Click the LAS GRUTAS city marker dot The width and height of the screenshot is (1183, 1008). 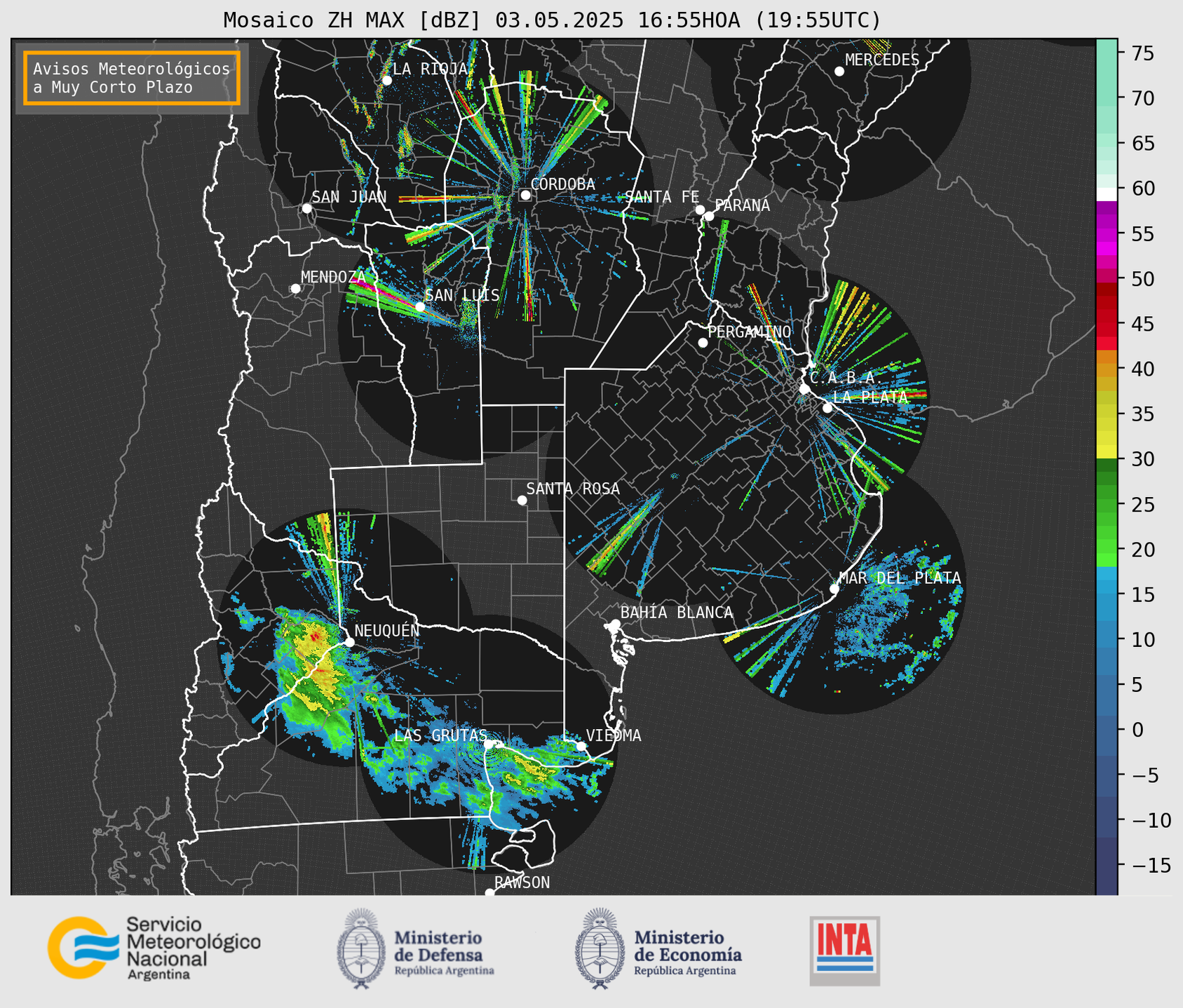489,744
